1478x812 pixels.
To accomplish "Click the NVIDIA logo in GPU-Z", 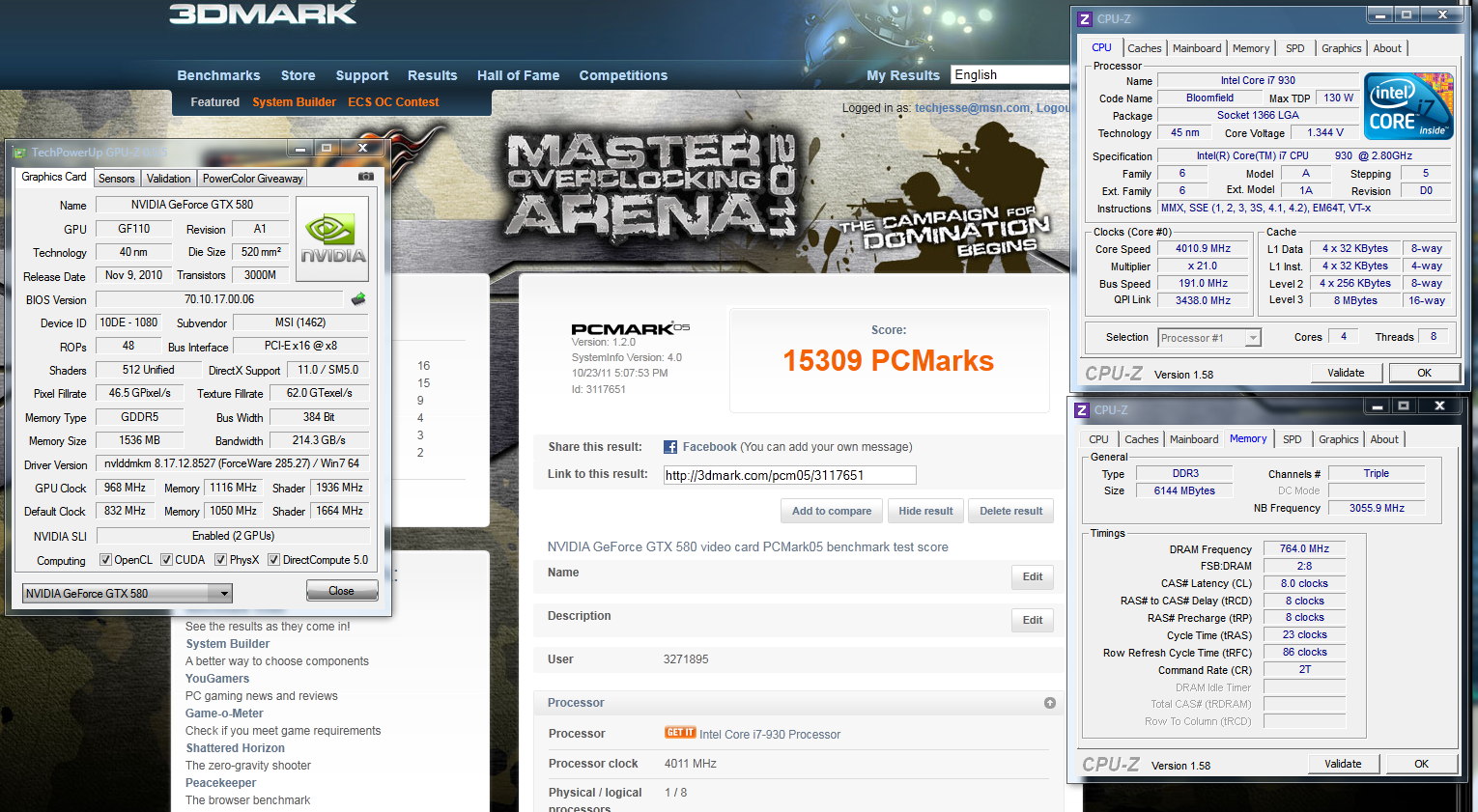I will [332, 239].
